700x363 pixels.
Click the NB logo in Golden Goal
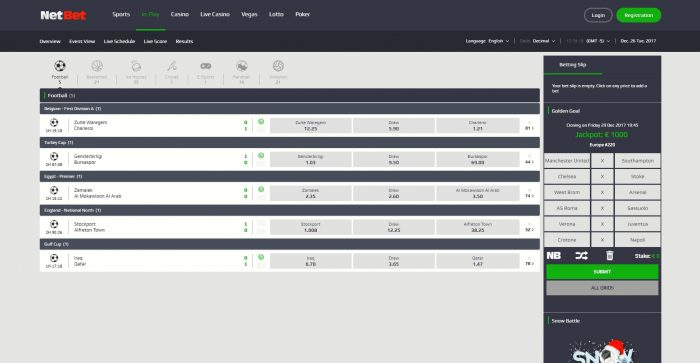click(554, 255)
